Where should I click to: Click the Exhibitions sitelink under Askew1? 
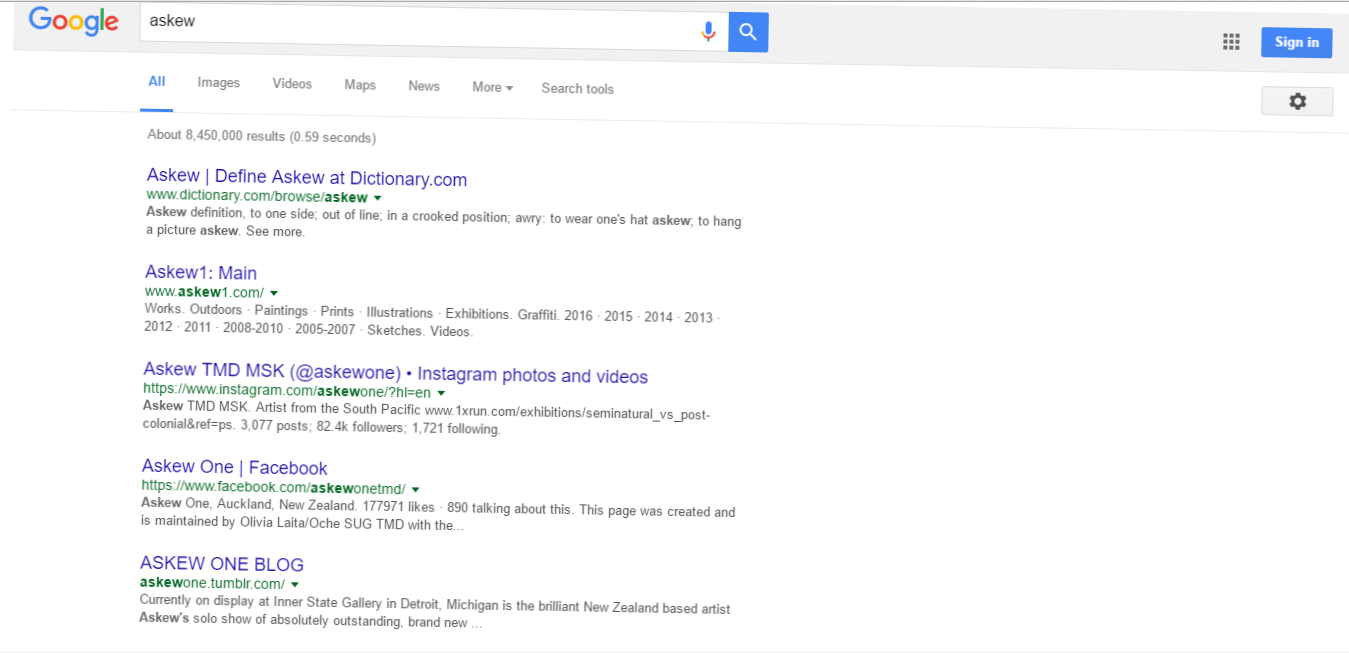478,313
